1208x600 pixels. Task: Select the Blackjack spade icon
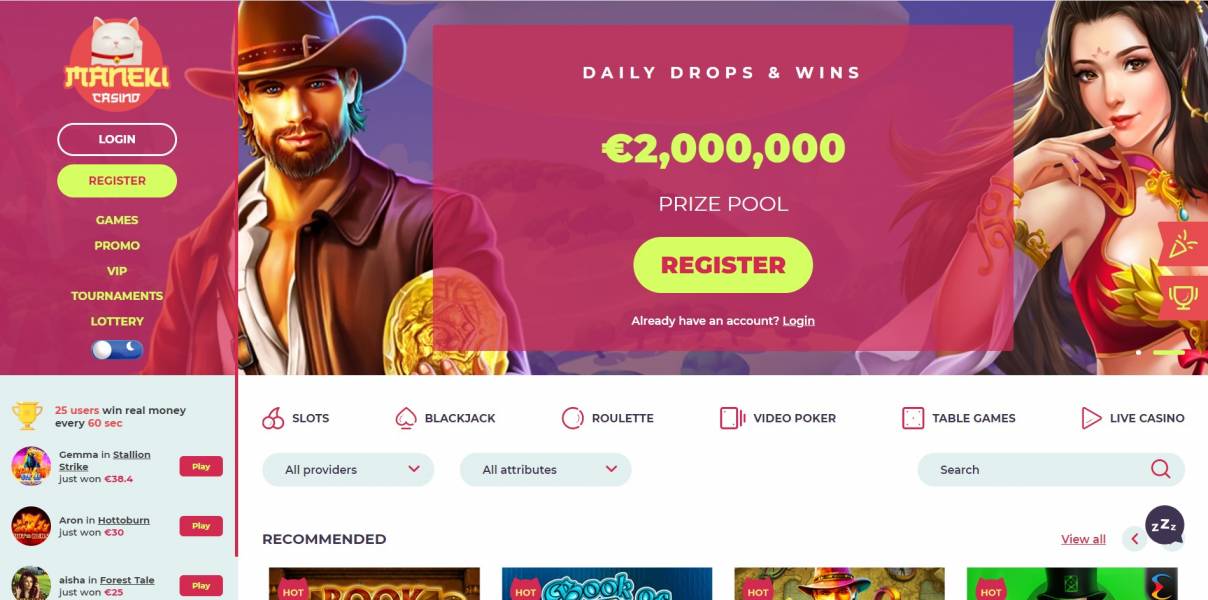(x=406, y=418)
